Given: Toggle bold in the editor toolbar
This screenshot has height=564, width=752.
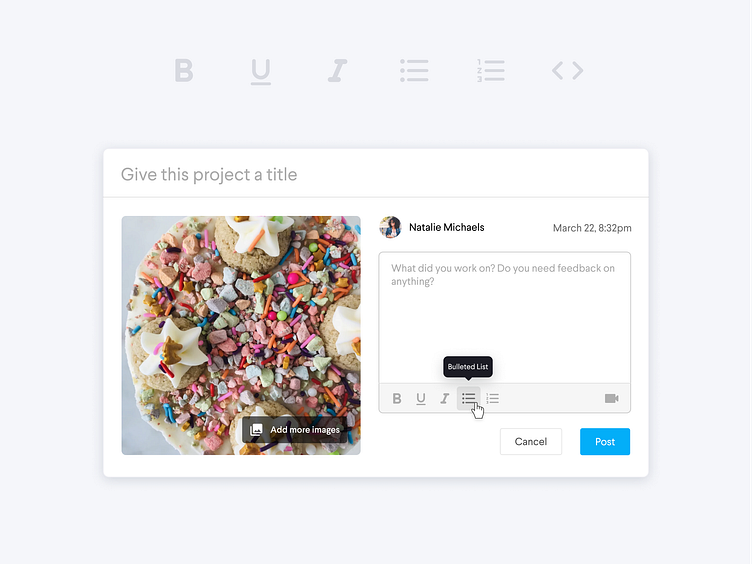Looking at the screenshot, I should [397, 399].
